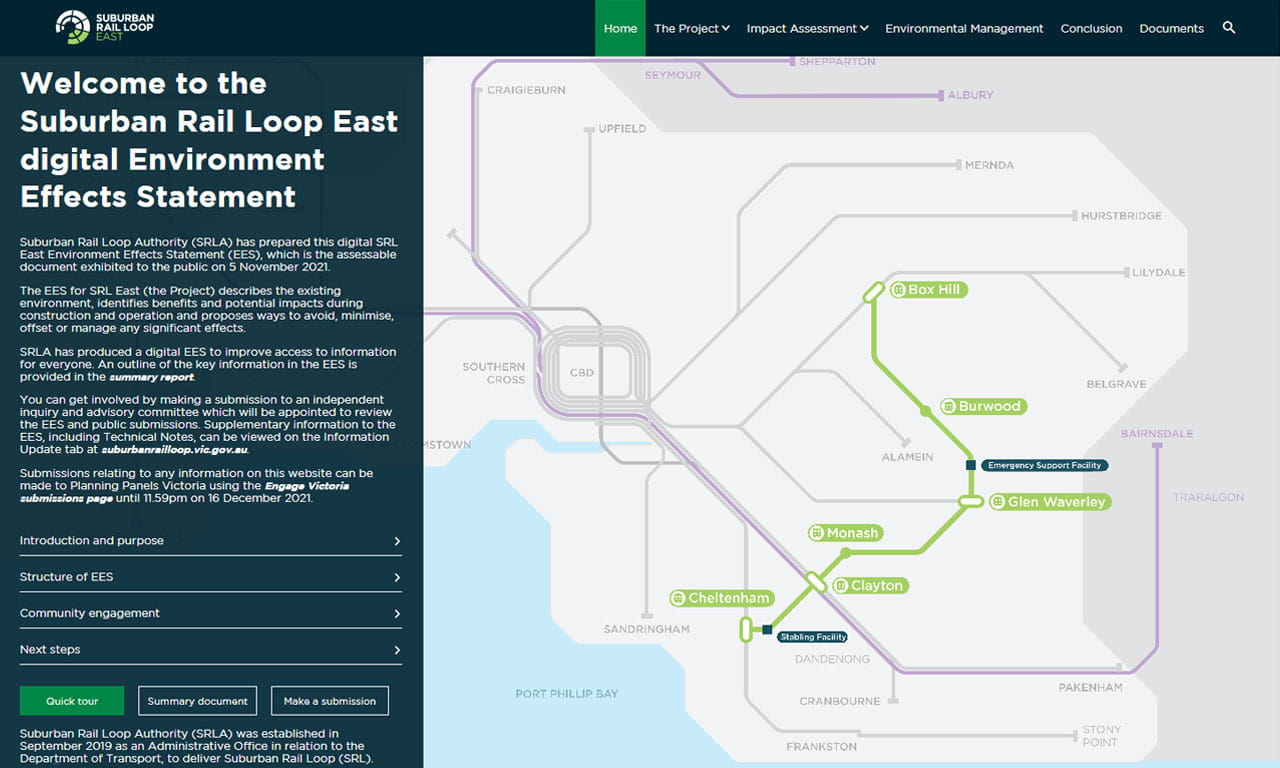
Task: Click the Belgrave map label
Action: (x=1117, y=384)
